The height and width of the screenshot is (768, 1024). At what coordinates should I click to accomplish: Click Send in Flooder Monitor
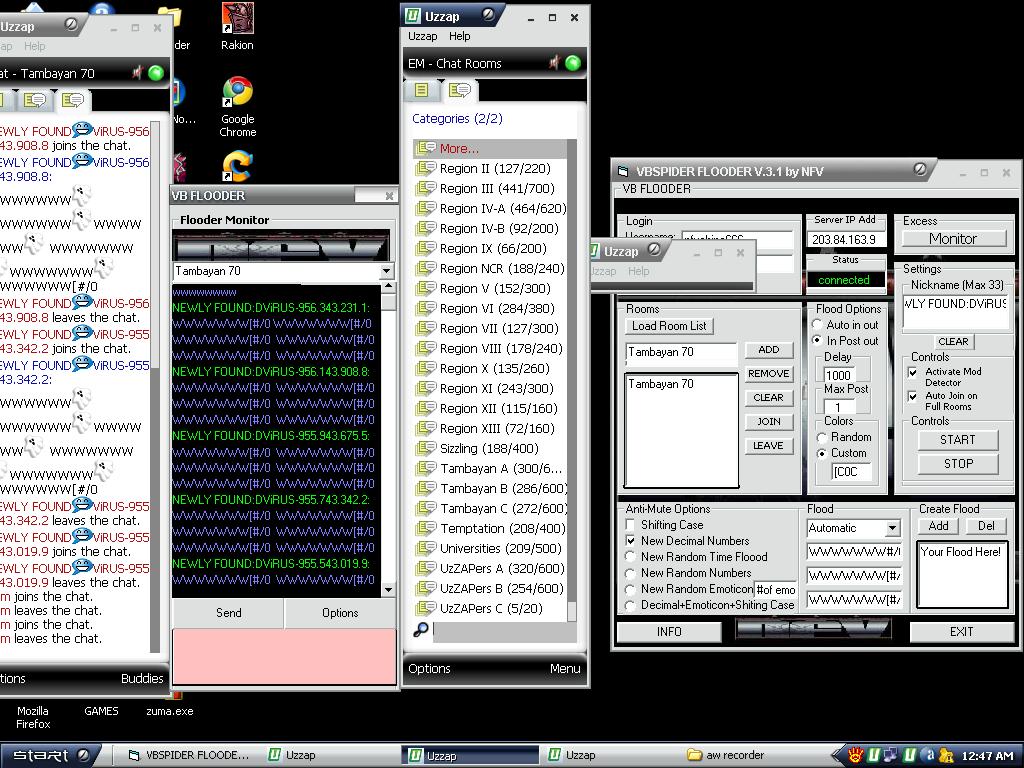tap(229, 613)
